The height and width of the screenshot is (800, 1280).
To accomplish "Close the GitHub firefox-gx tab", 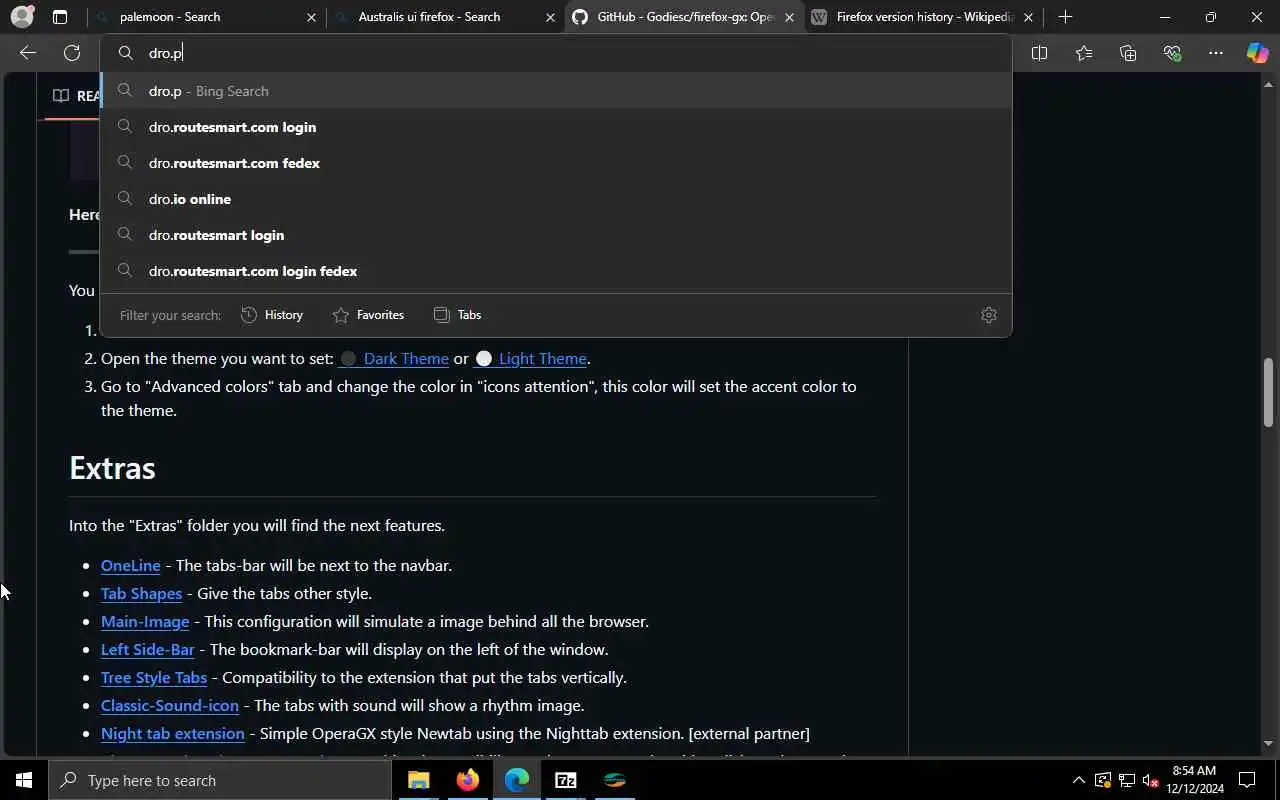I will pyautogui.click(x=789, y=17).
